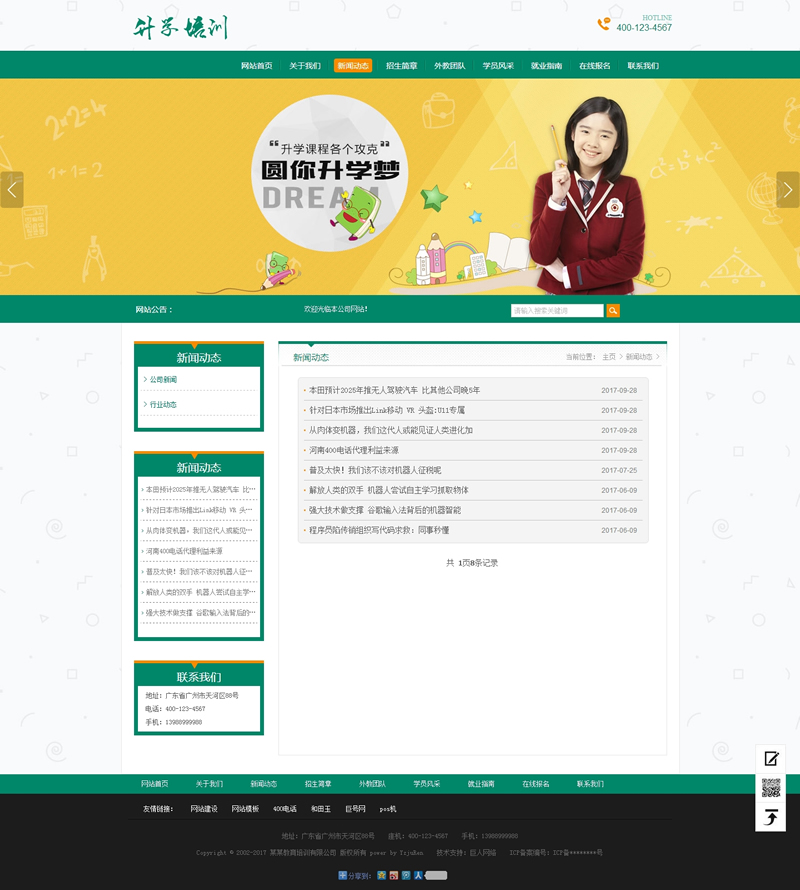
Task: Click the 升学培训 site logo
Action: click(181, 27)
